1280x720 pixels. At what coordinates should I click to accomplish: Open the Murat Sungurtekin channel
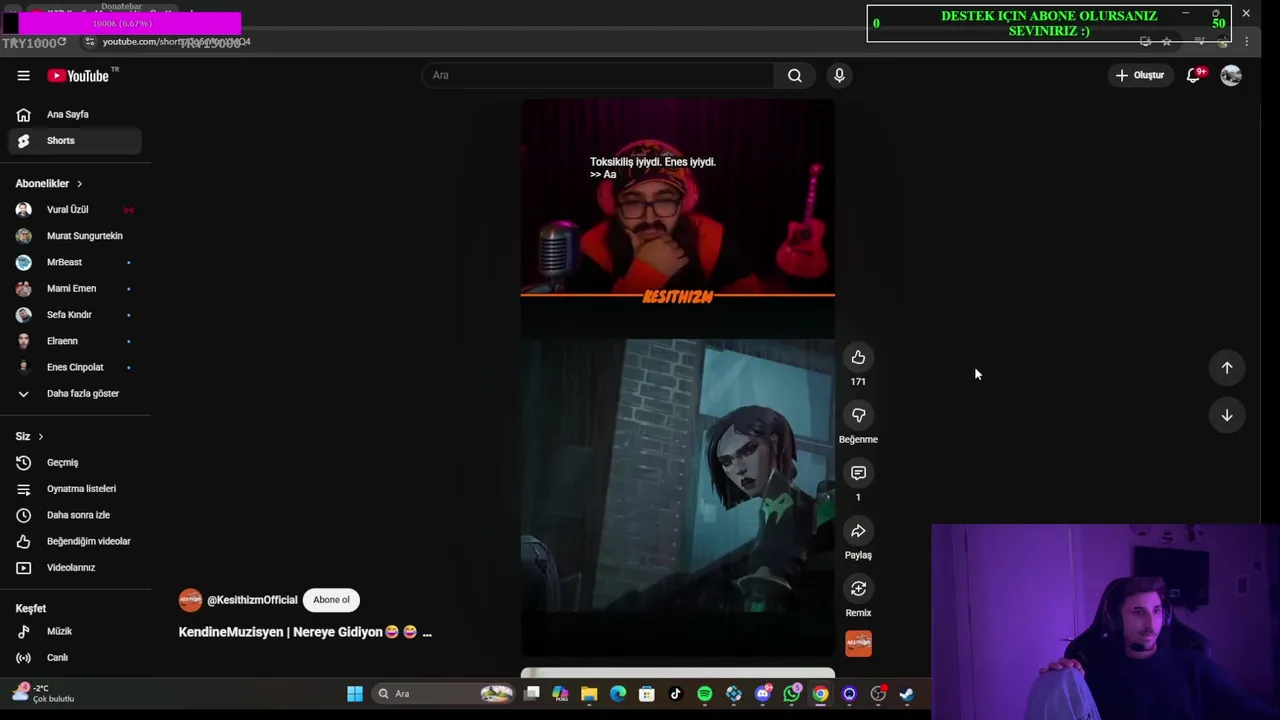pos(75,236)
